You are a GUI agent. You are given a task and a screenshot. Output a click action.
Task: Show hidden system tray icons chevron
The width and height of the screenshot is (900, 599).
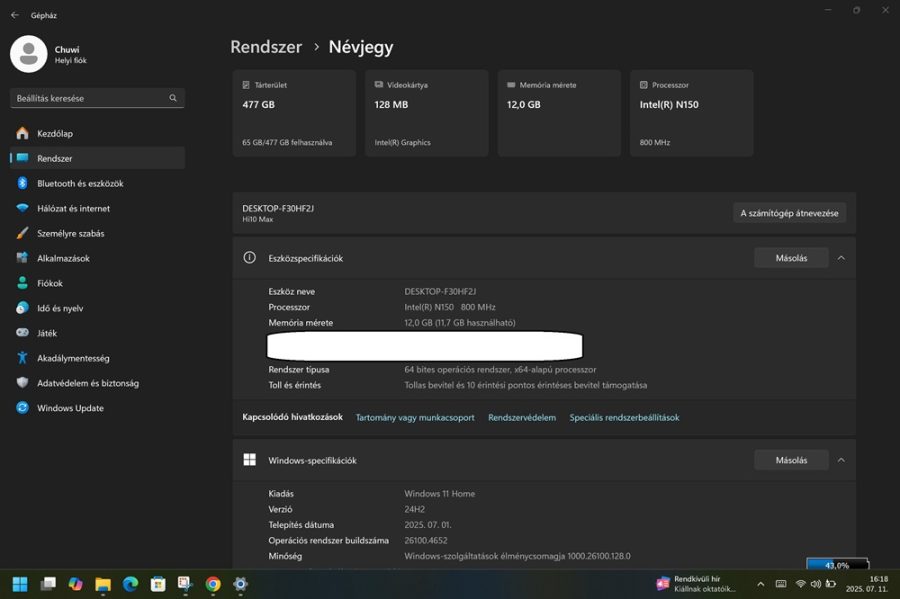[x=760, y=584]
